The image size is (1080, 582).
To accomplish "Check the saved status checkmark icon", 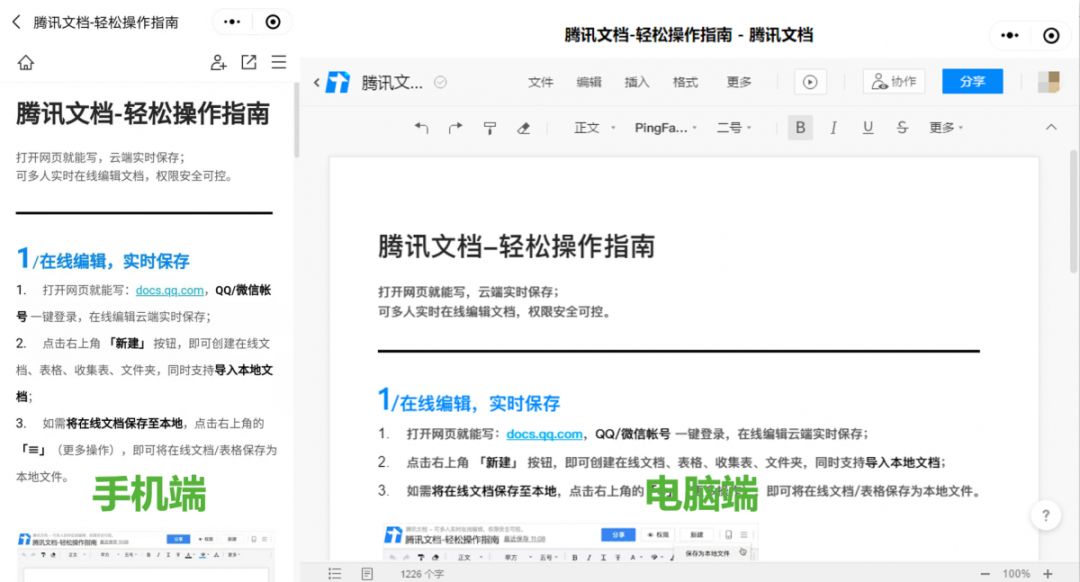I will click(440, 83).
